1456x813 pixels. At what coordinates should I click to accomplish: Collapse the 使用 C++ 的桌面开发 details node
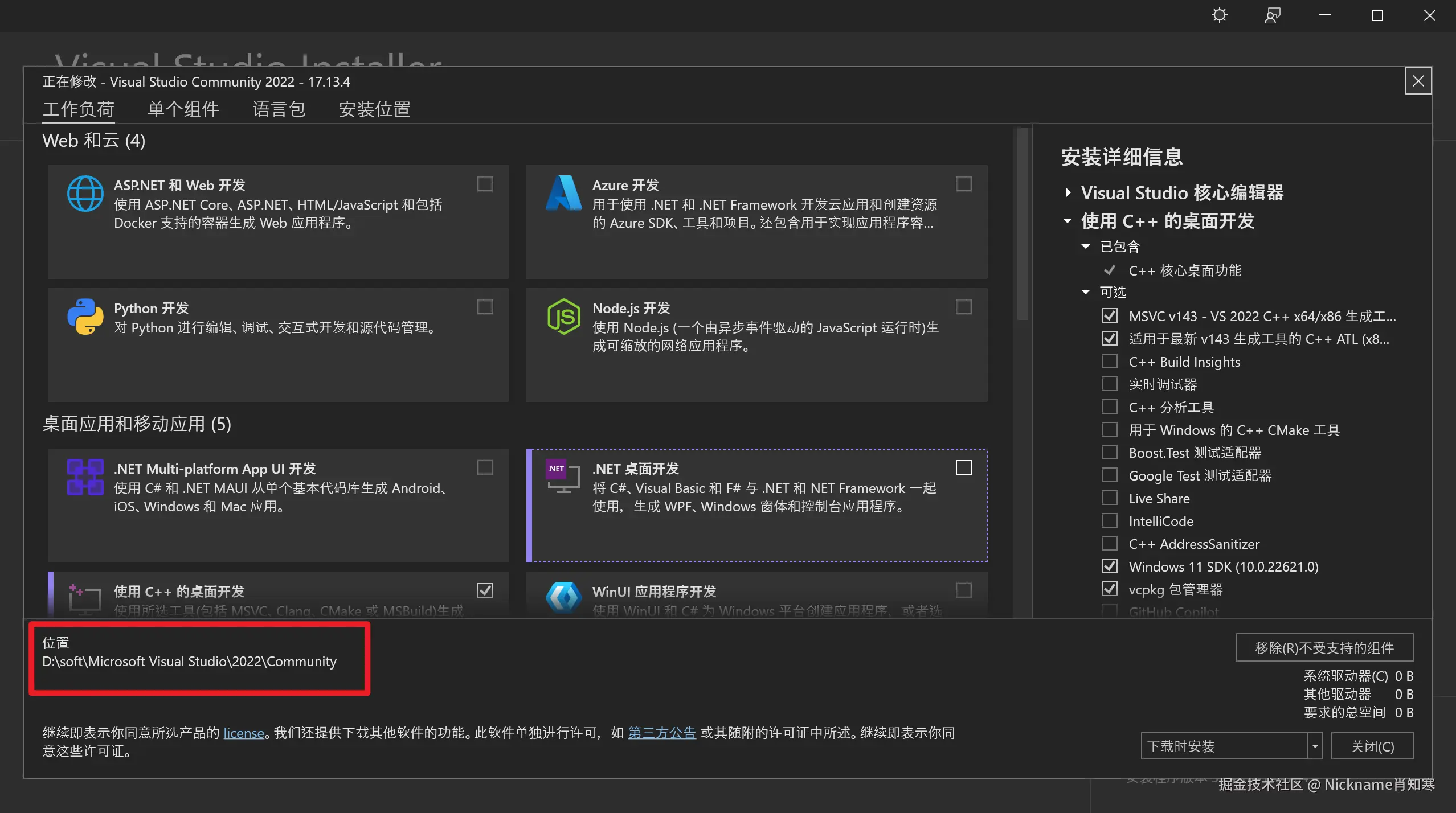pyautogui.click(x=1068, y=221)
